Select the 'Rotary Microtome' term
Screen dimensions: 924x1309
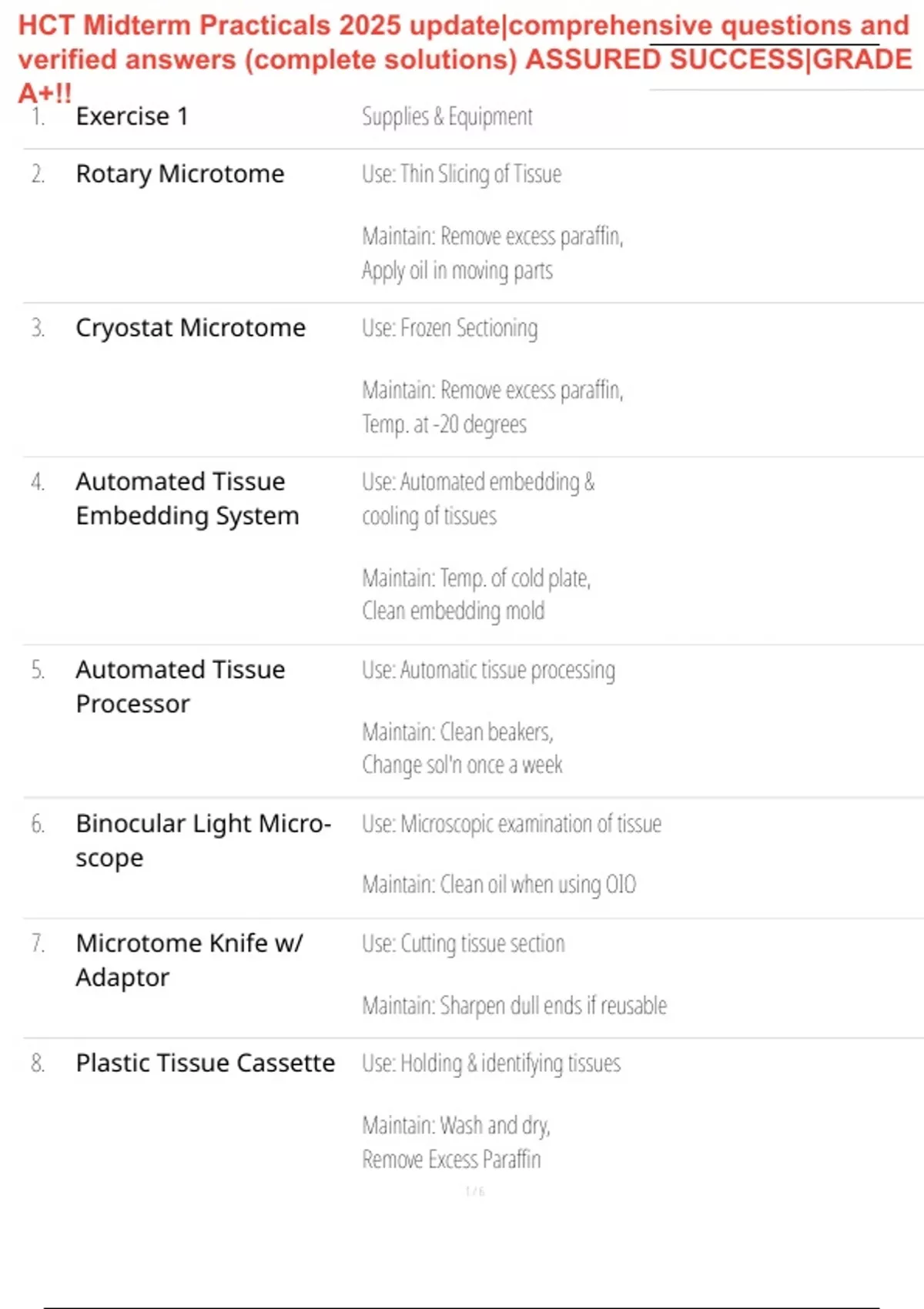point(180,174)
